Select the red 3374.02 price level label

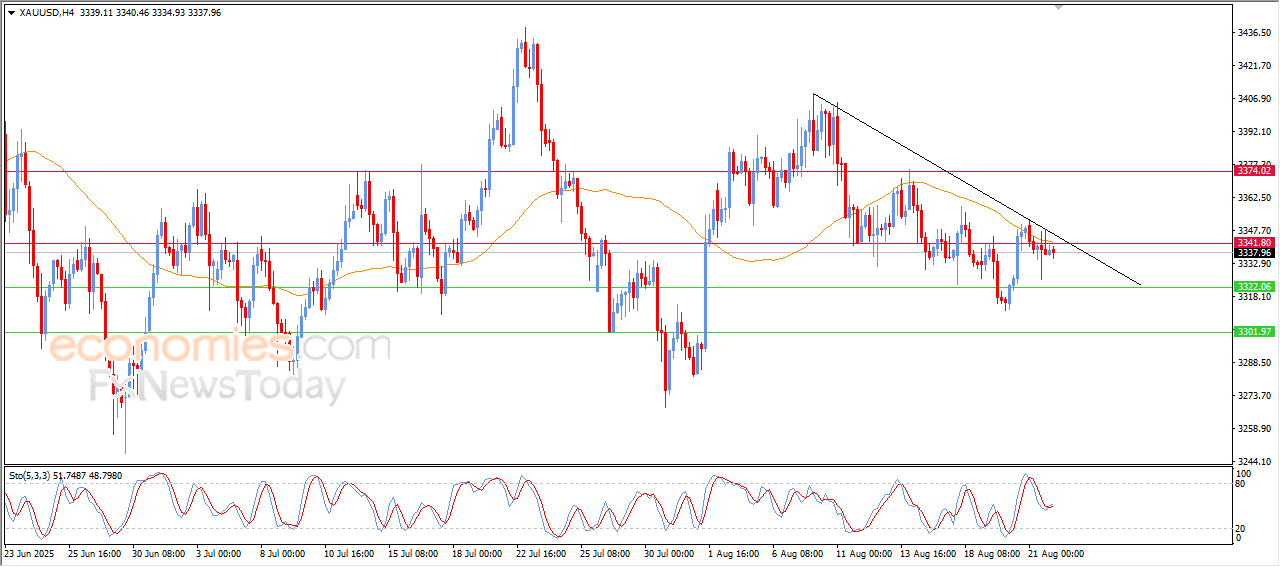coord(1254,171)
